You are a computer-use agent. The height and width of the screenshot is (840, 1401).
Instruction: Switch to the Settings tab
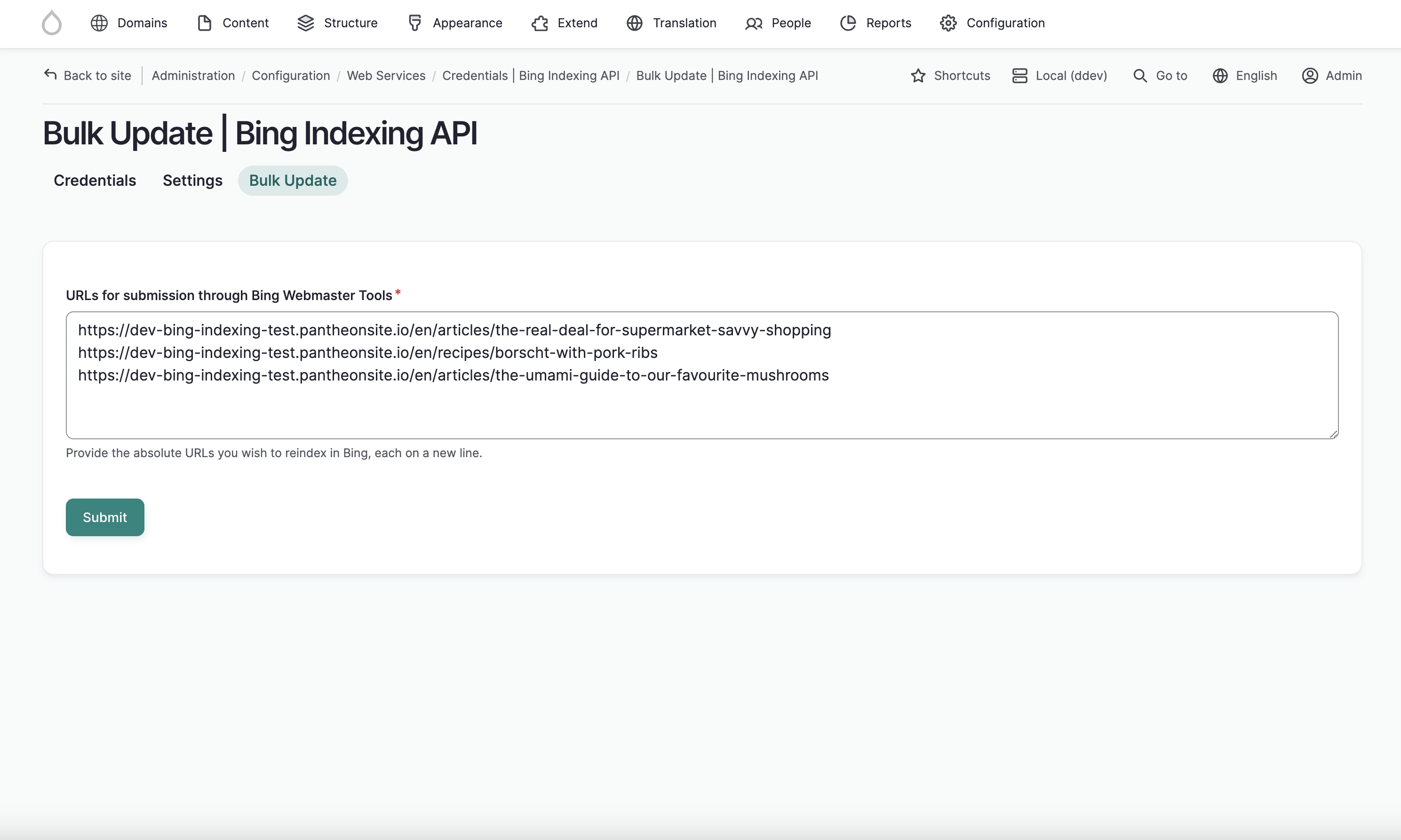pos(192,181)
